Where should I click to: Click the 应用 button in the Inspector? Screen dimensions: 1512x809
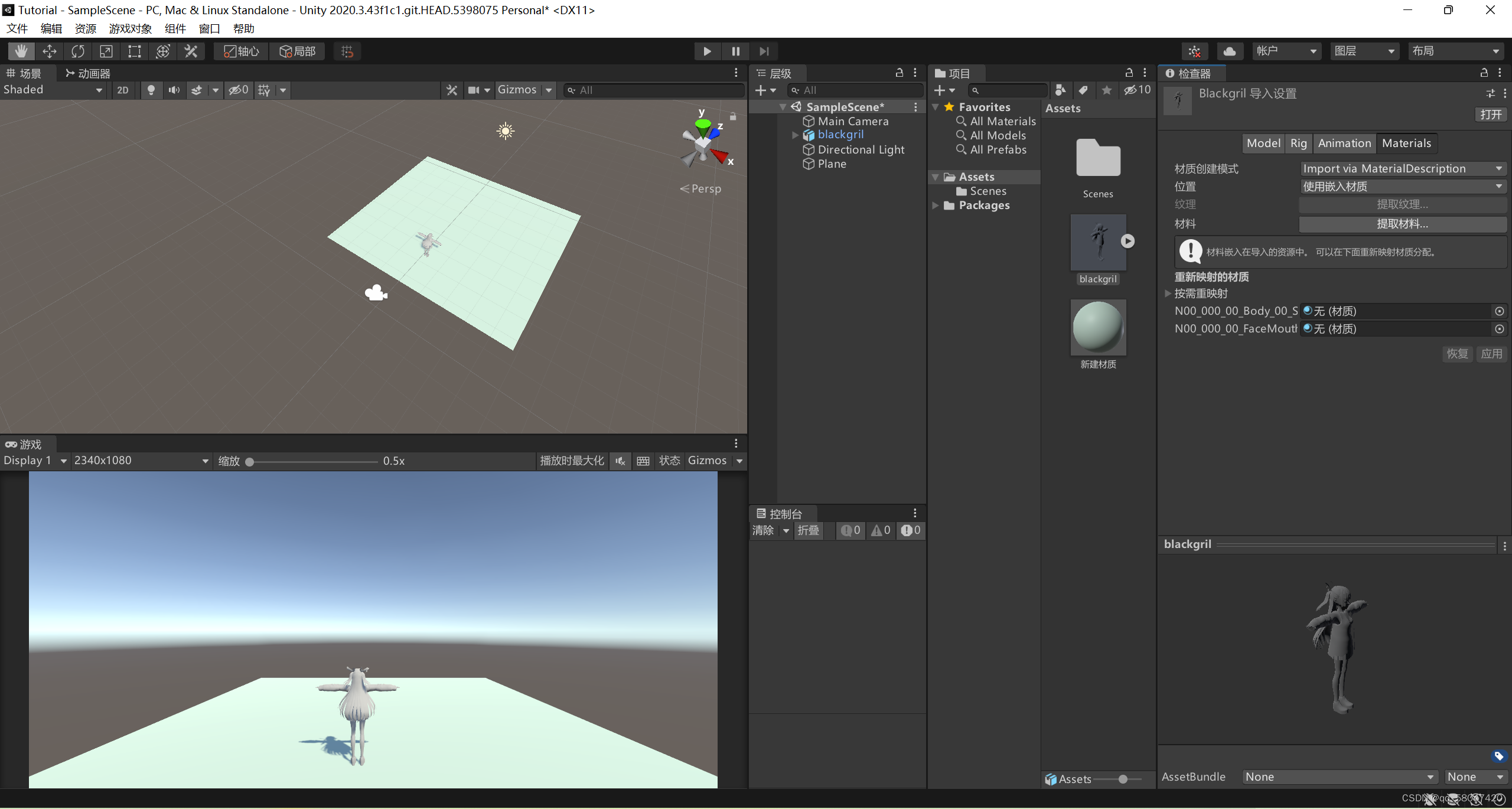pos(1493,353)
